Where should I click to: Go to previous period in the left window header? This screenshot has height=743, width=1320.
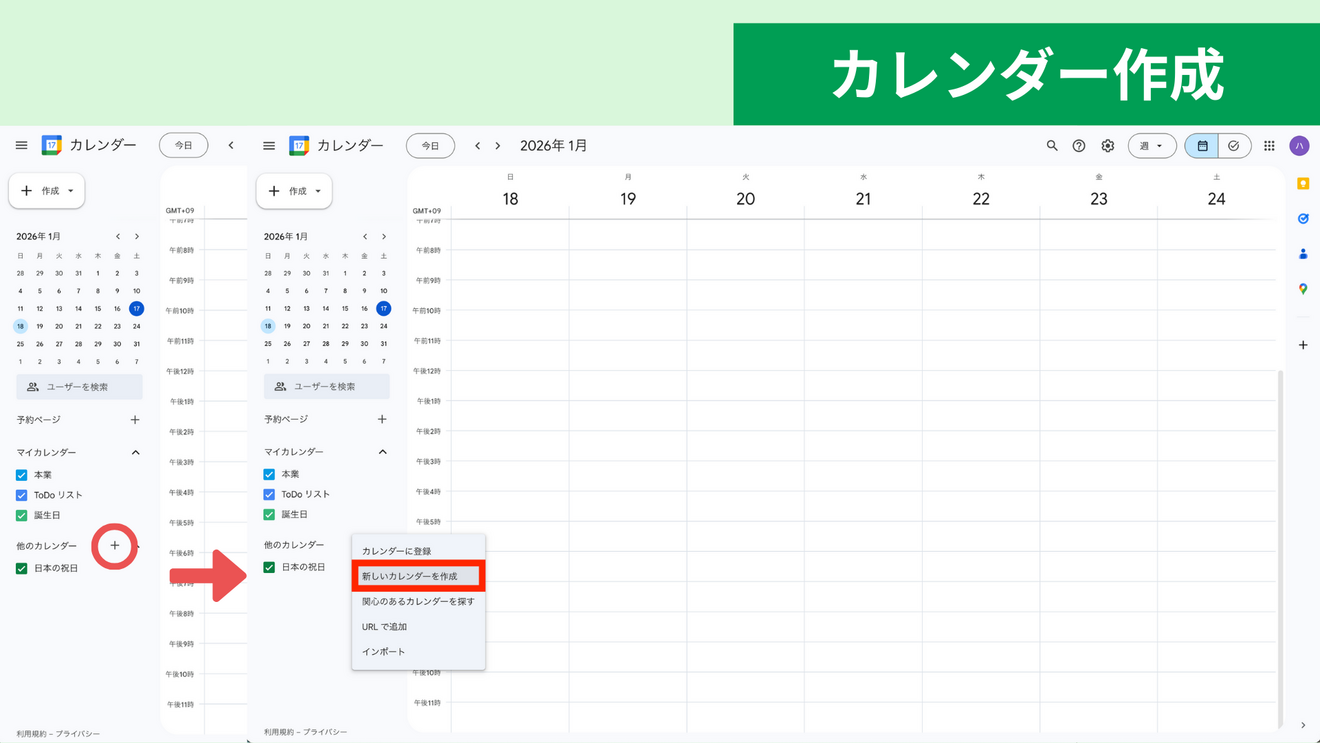tap(231, 146)
